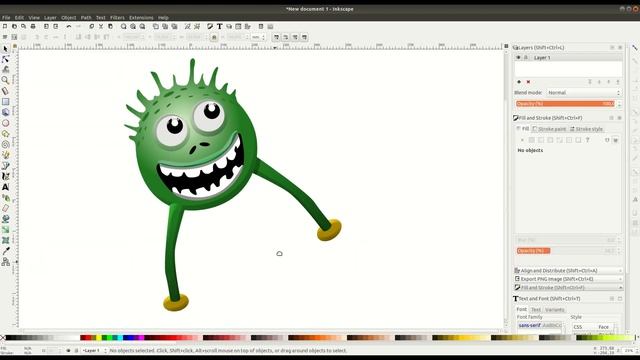
Task: Open the Path menu
Action: tap(86, 18)
